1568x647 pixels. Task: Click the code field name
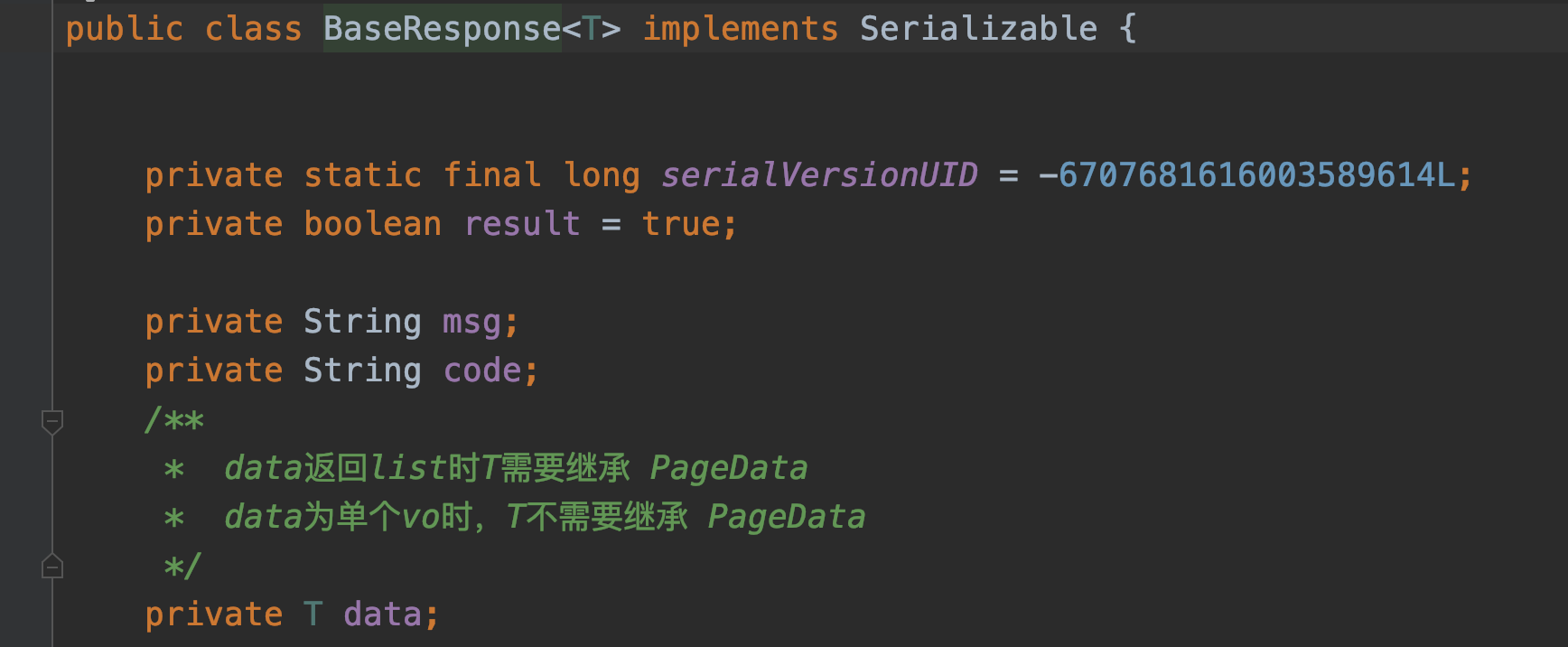click(482, 370)
